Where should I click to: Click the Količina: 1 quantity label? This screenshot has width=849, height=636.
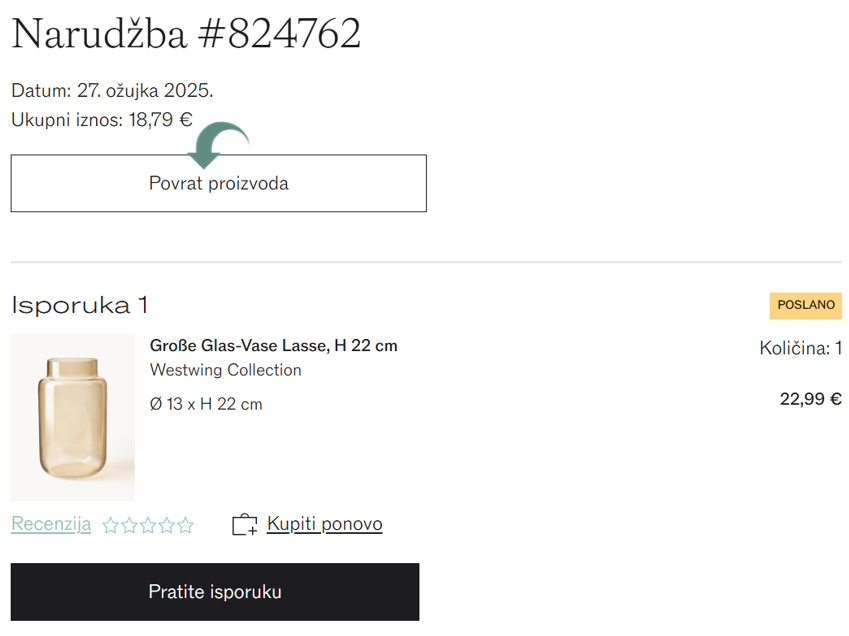pyautogui.click(x=800, y=347)
